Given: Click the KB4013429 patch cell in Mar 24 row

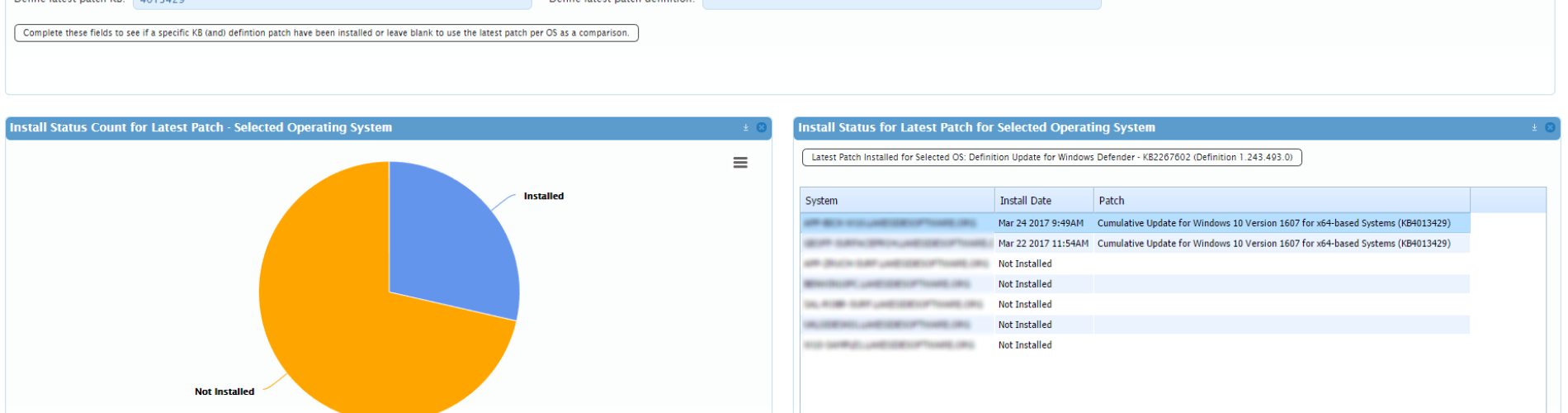Looking at the screenshot, I should (x=1282, y=223).
